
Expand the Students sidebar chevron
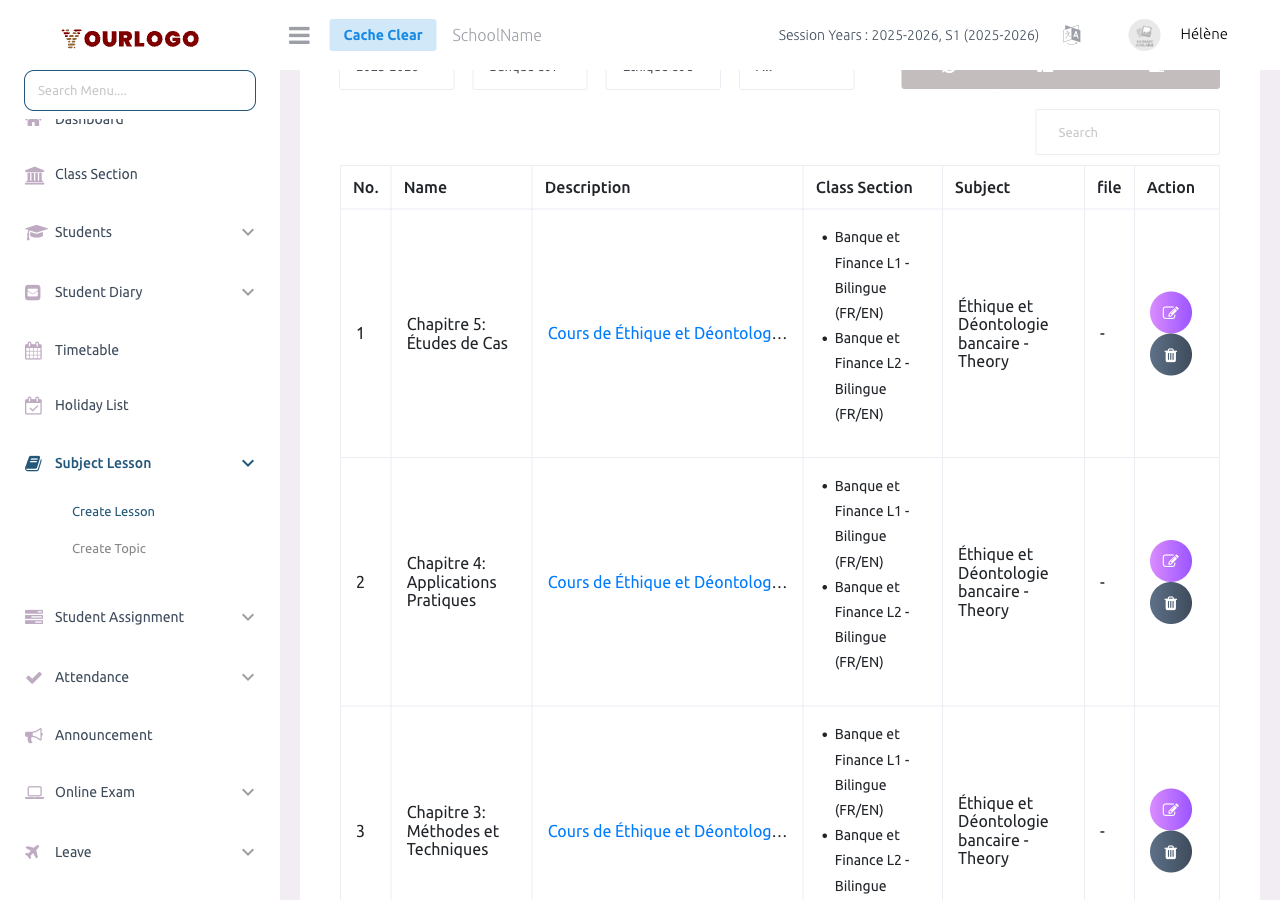point(247,231)
